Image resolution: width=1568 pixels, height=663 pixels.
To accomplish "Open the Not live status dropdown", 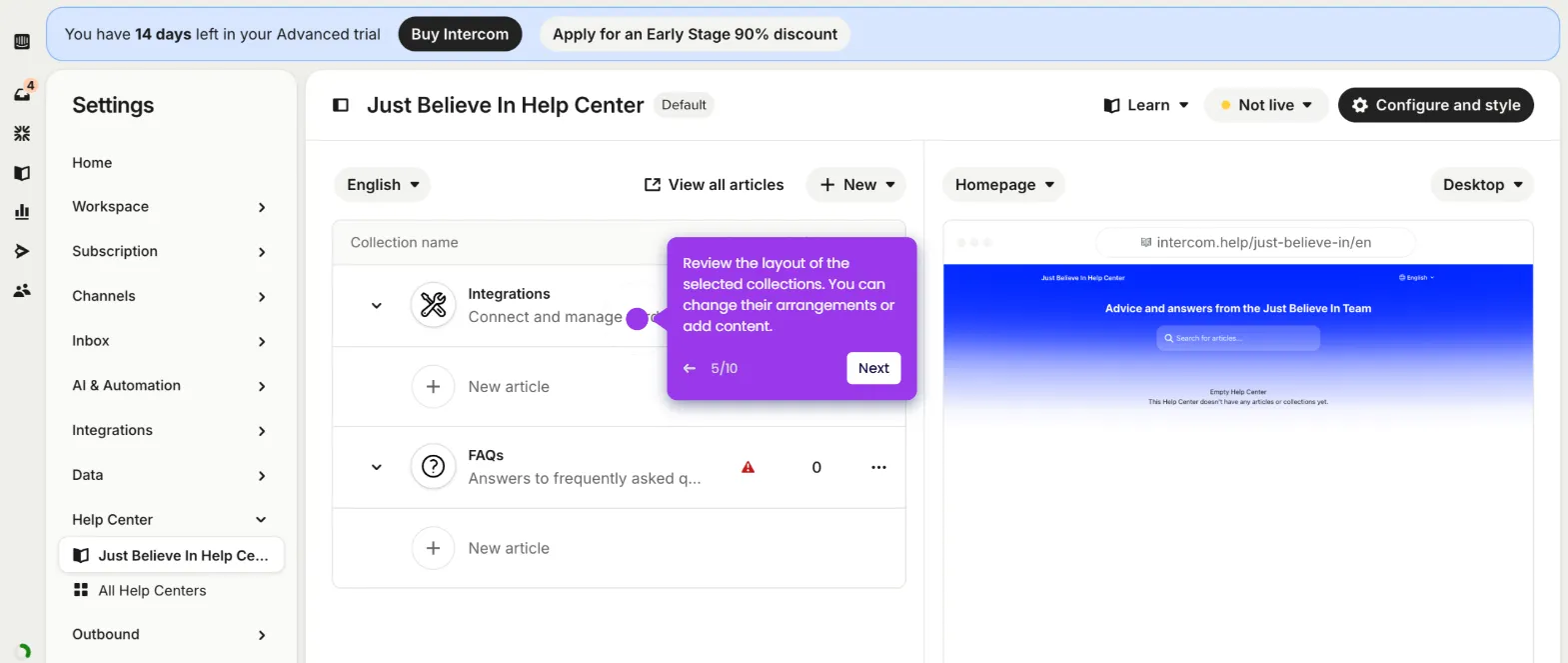I will pos(1266,105).
